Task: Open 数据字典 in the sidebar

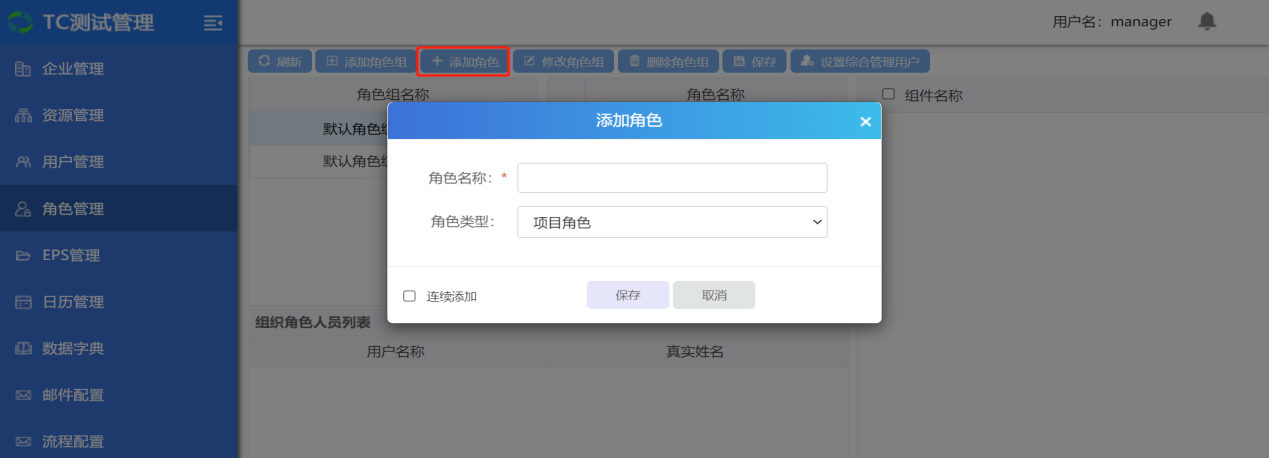Action: coord(119,348)
